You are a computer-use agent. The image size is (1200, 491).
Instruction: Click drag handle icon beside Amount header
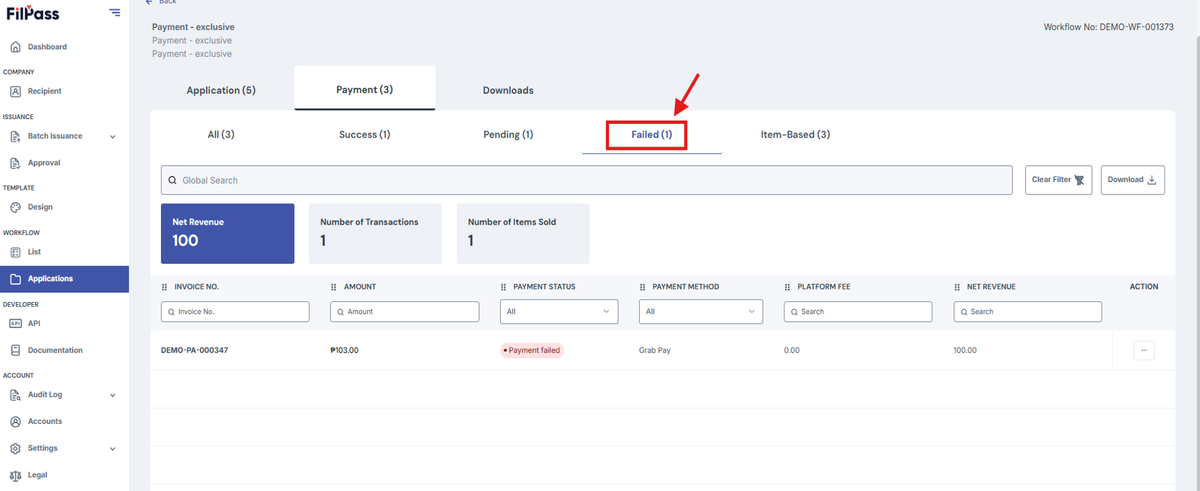click(334, 287)
